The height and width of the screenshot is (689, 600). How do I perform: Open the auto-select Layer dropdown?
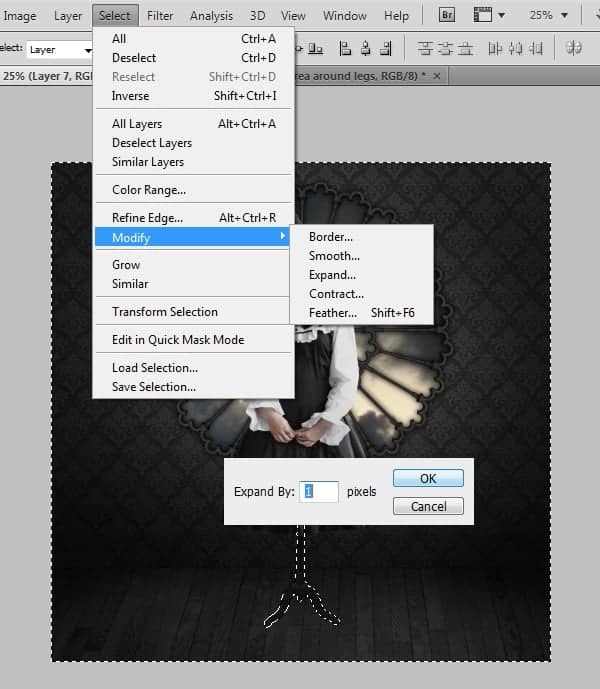pyautogui.click(x=58, y=49)
